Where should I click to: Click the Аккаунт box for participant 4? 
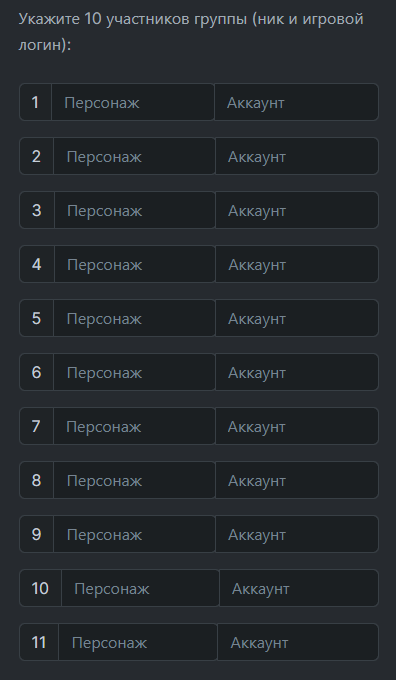tap(297, 264)
